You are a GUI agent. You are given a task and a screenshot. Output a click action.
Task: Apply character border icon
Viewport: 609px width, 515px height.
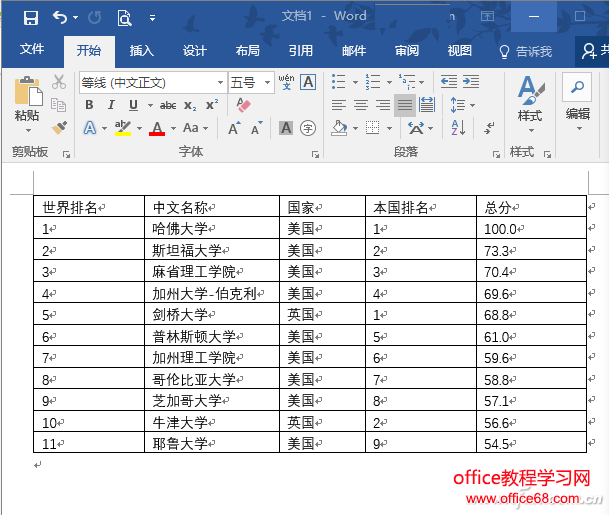point(308,82)
